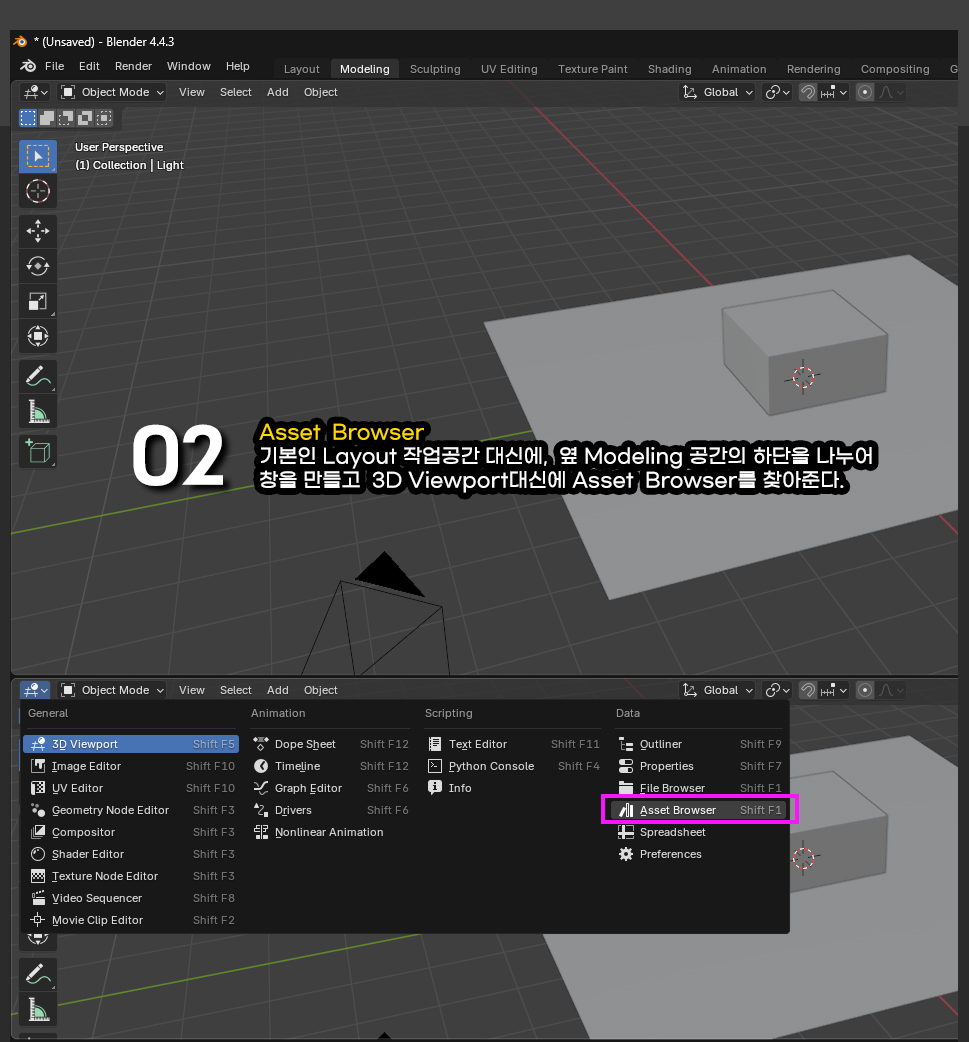This screenshot has height=1042, width=969.
Task: Open snapping options dropdown in upper header
Action: pyautogui.click(x=834, y=92)
